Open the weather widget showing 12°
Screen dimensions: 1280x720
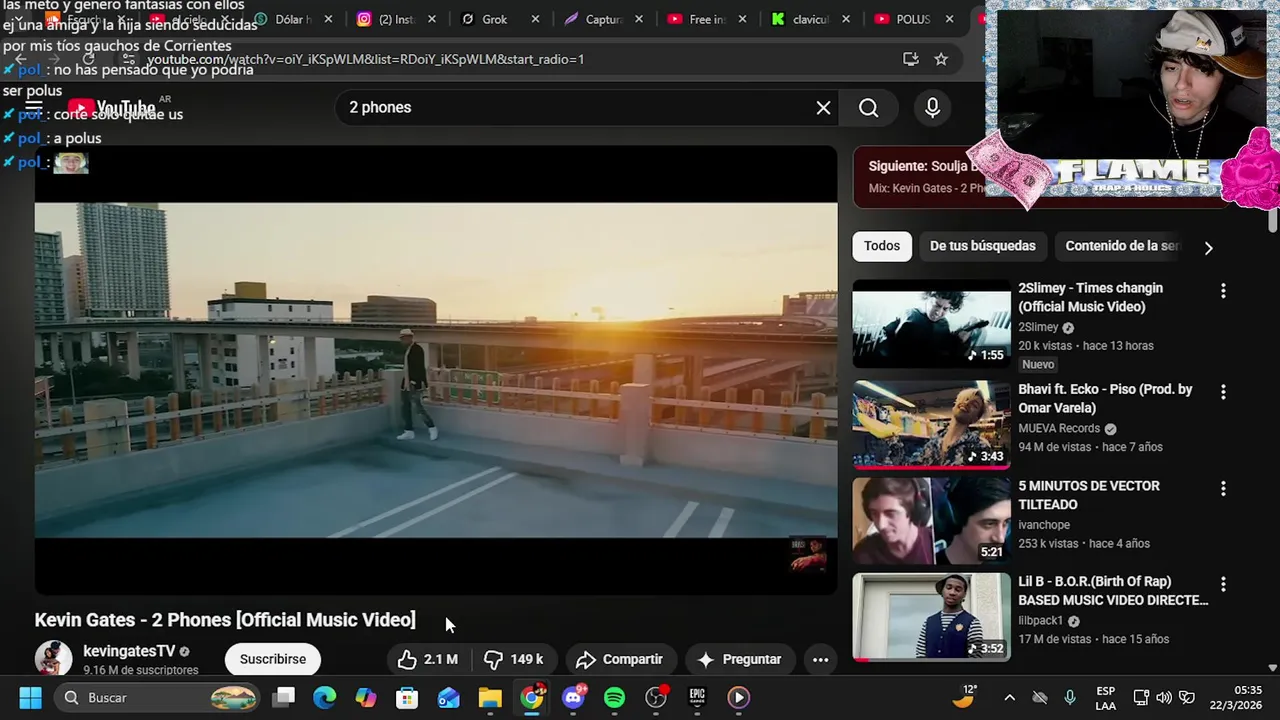point(964,696)
